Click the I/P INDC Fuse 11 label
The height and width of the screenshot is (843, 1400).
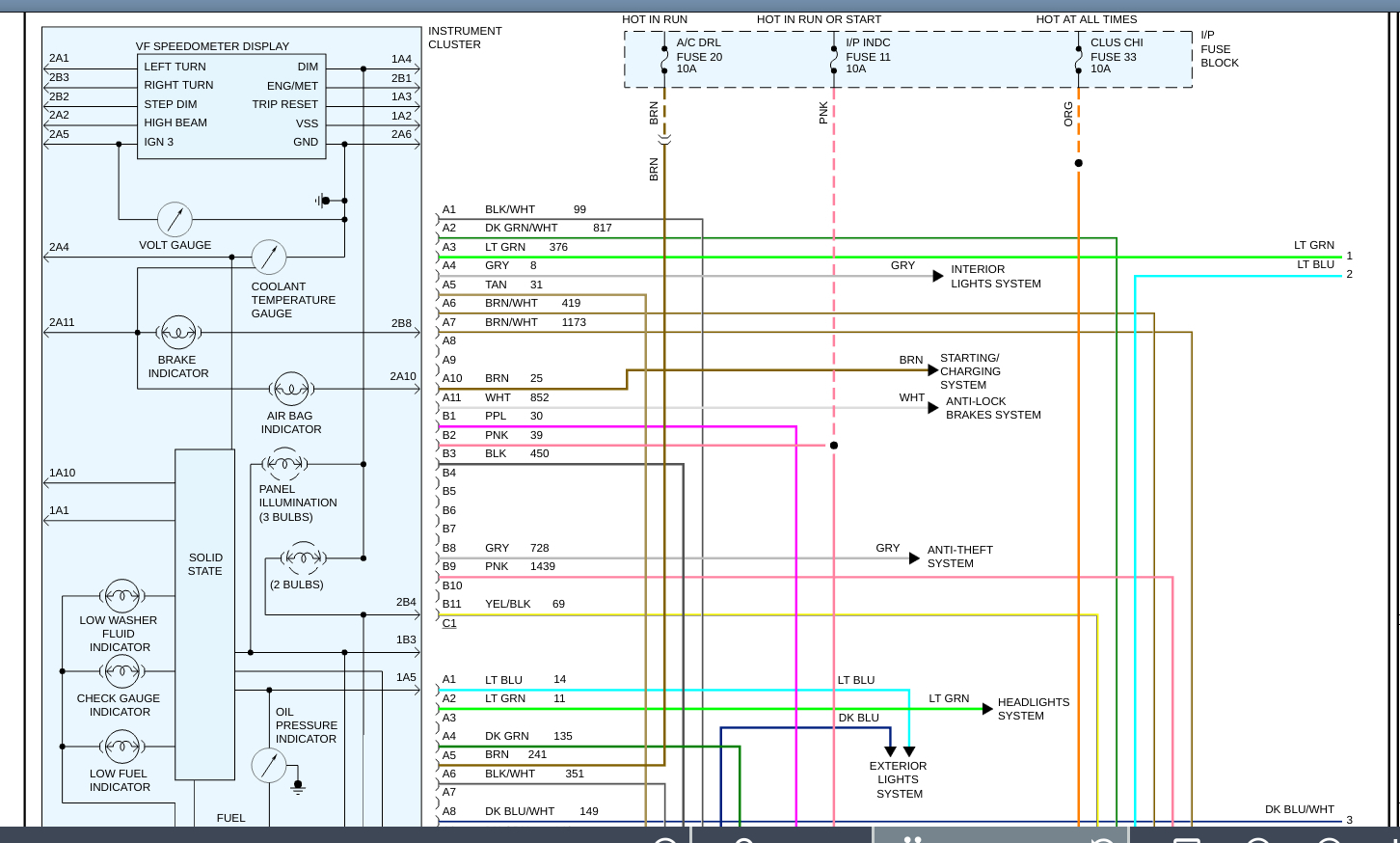pos(868,56)
